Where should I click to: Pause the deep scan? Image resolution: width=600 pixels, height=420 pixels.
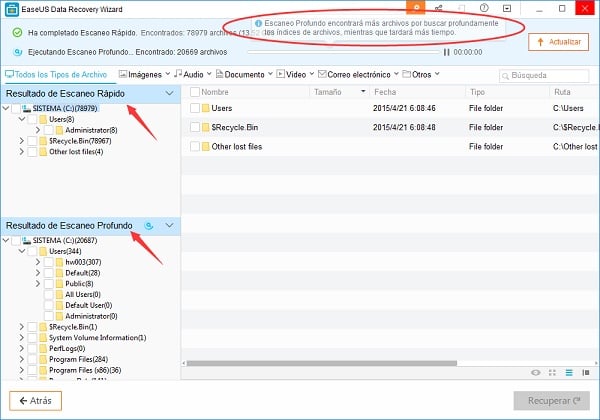446,52
